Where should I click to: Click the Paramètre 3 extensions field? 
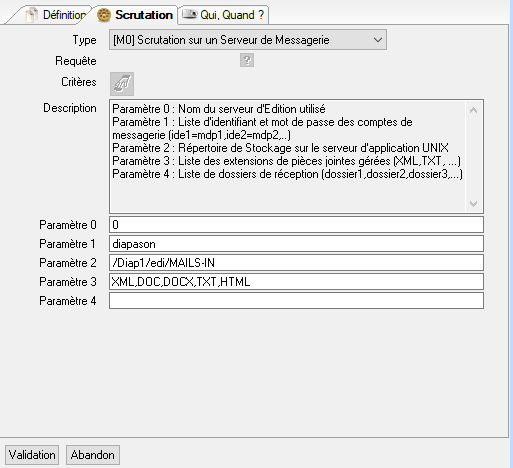coord(296,282)
